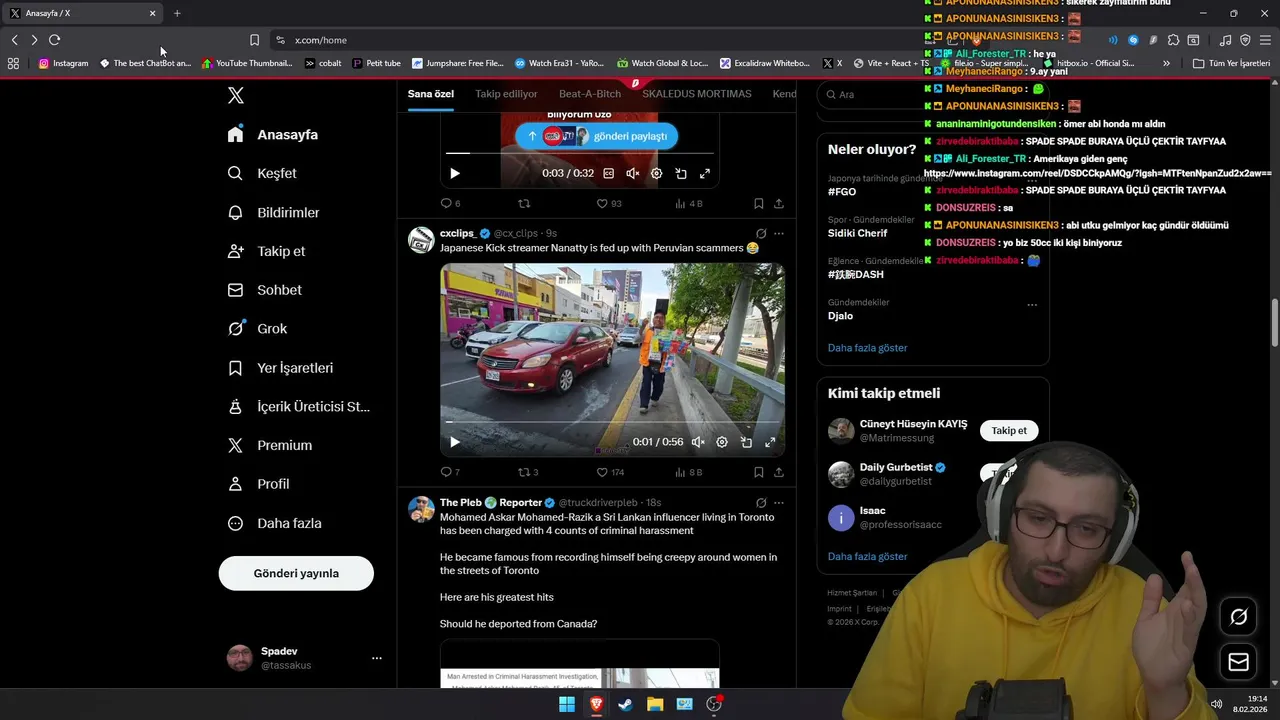Open #FGO trending topic
Viewport: 1280px width, 720px height.
[x=842, y=191]
